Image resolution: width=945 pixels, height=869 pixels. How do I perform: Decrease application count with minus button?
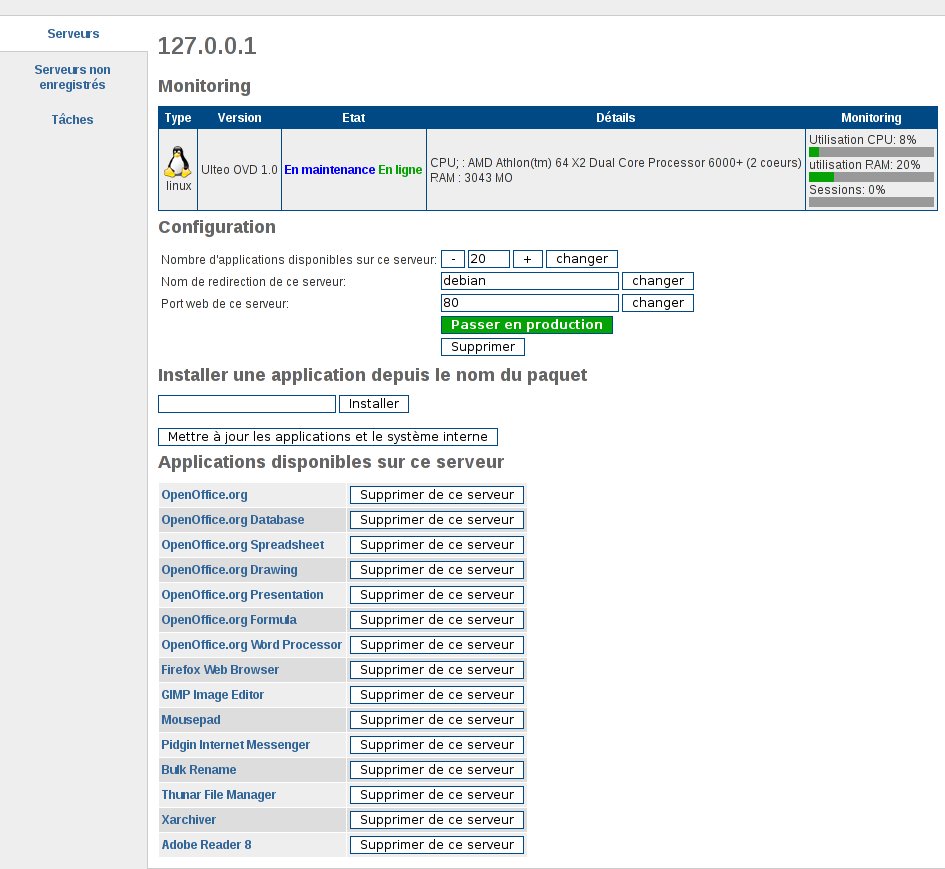click(453, 259)
